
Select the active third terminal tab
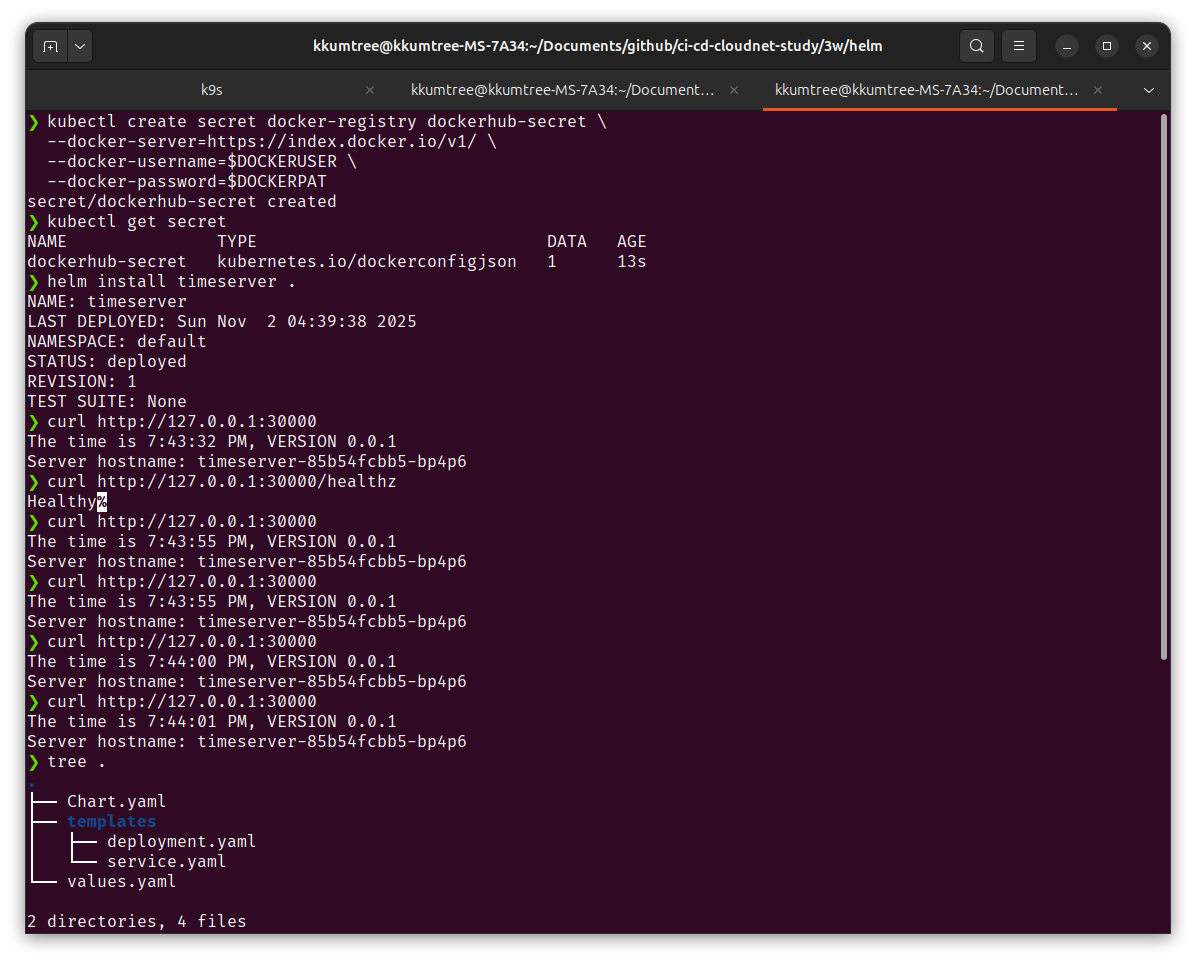tap(927, 90)
